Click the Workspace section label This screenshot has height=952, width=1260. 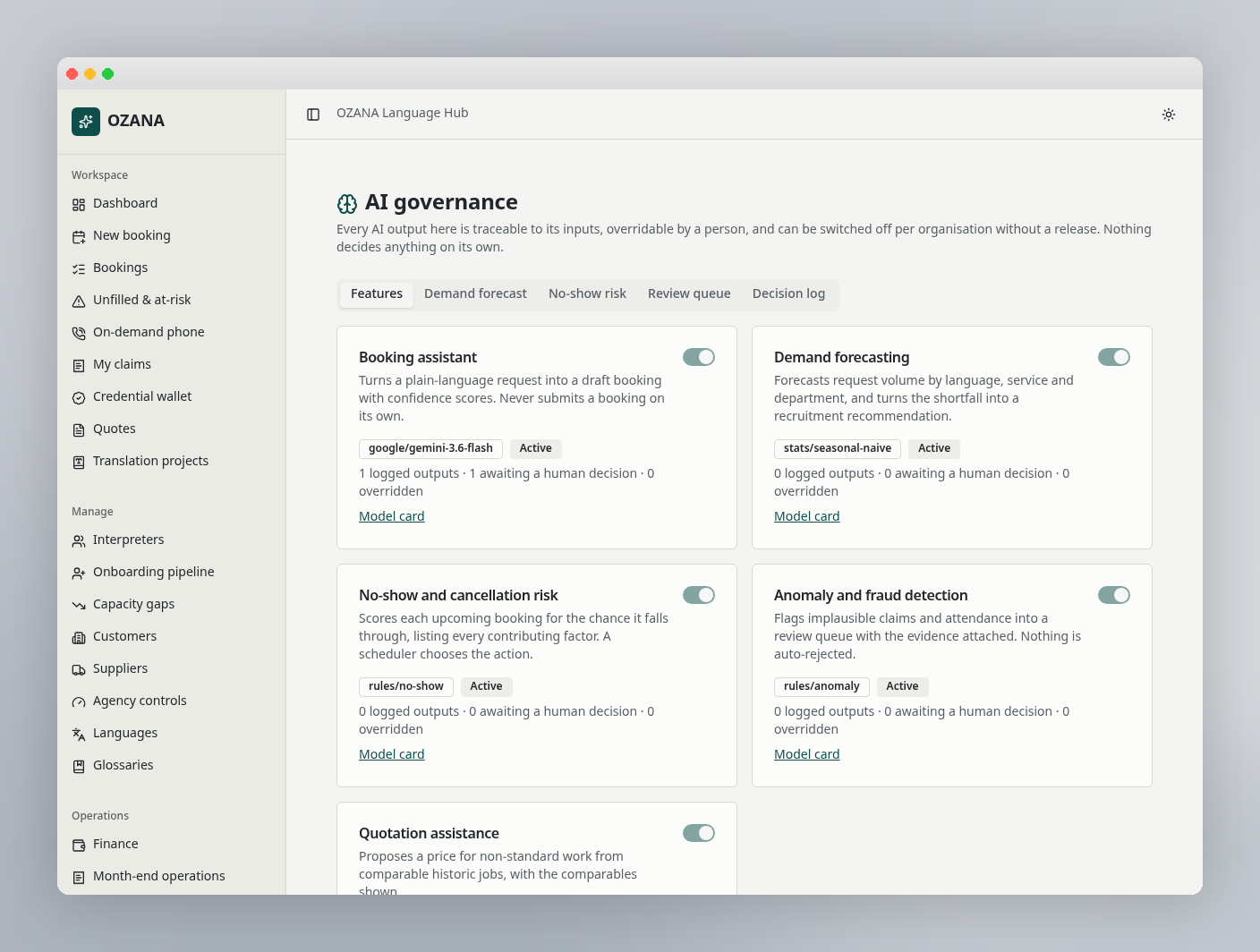(x=99, y=175)
